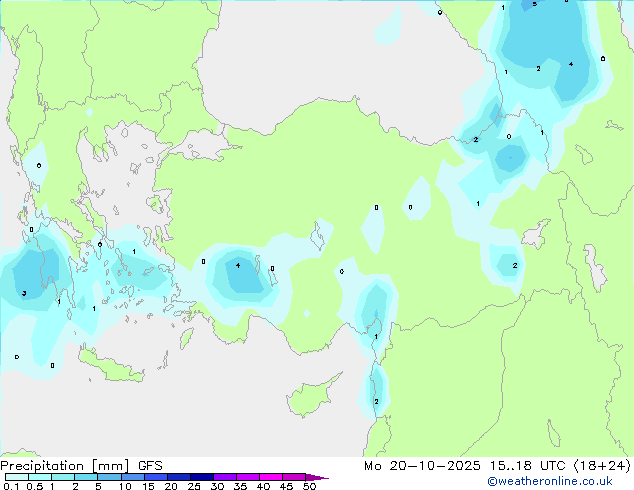
Task: Select the legend scale label 50
Action: tap(309, 486)
